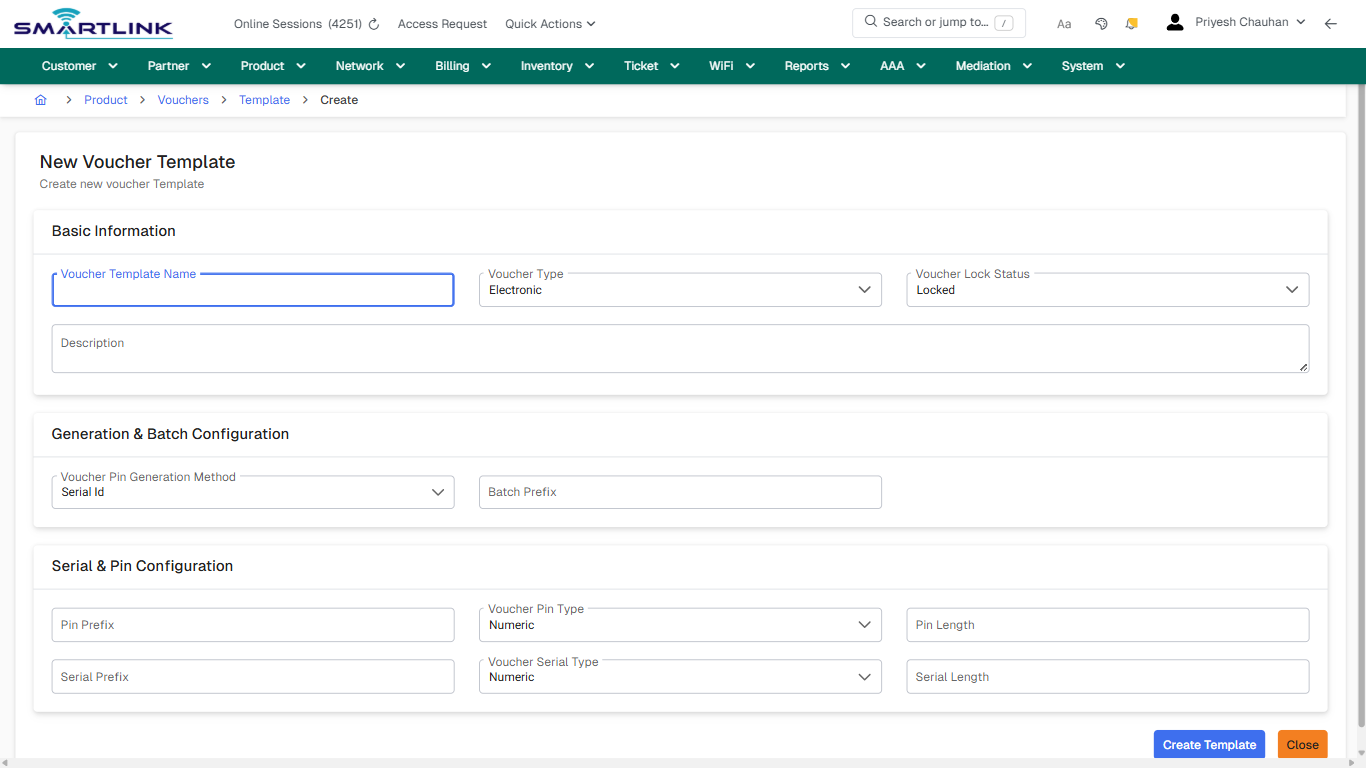This screenshot has height=768, width=1366.
Task: Refresh the Online Sessions count
Action: 372,23
